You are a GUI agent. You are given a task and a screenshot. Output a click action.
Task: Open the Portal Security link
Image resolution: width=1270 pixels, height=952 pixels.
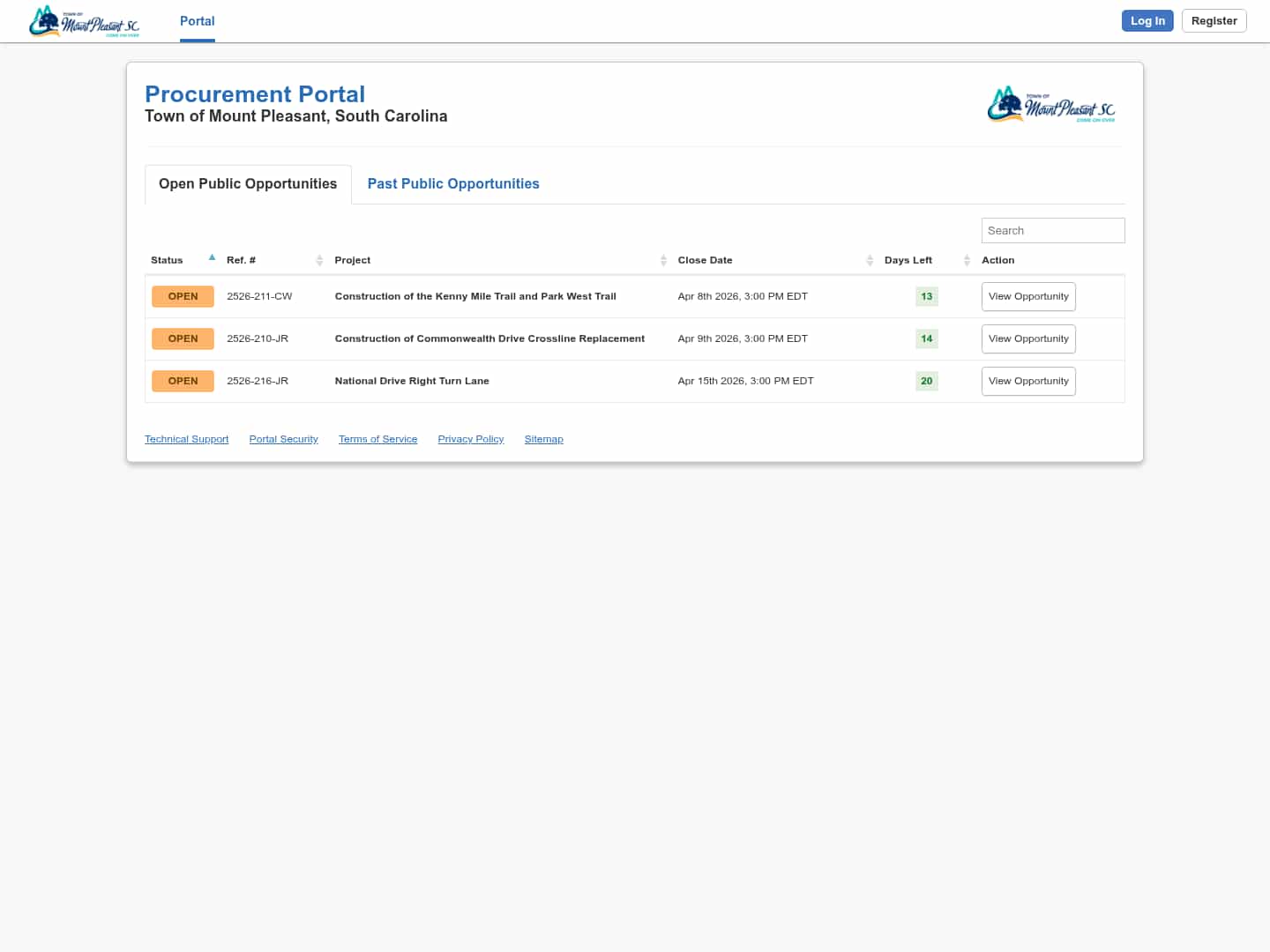(x=283, y=439)
